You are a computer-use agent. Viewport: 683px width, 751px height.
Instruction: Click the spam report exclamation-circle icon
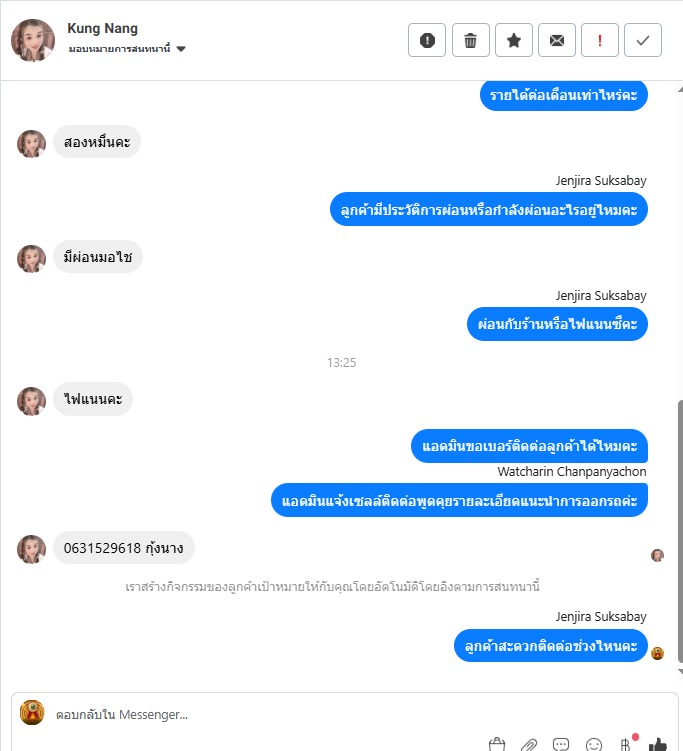click(427, 40)
